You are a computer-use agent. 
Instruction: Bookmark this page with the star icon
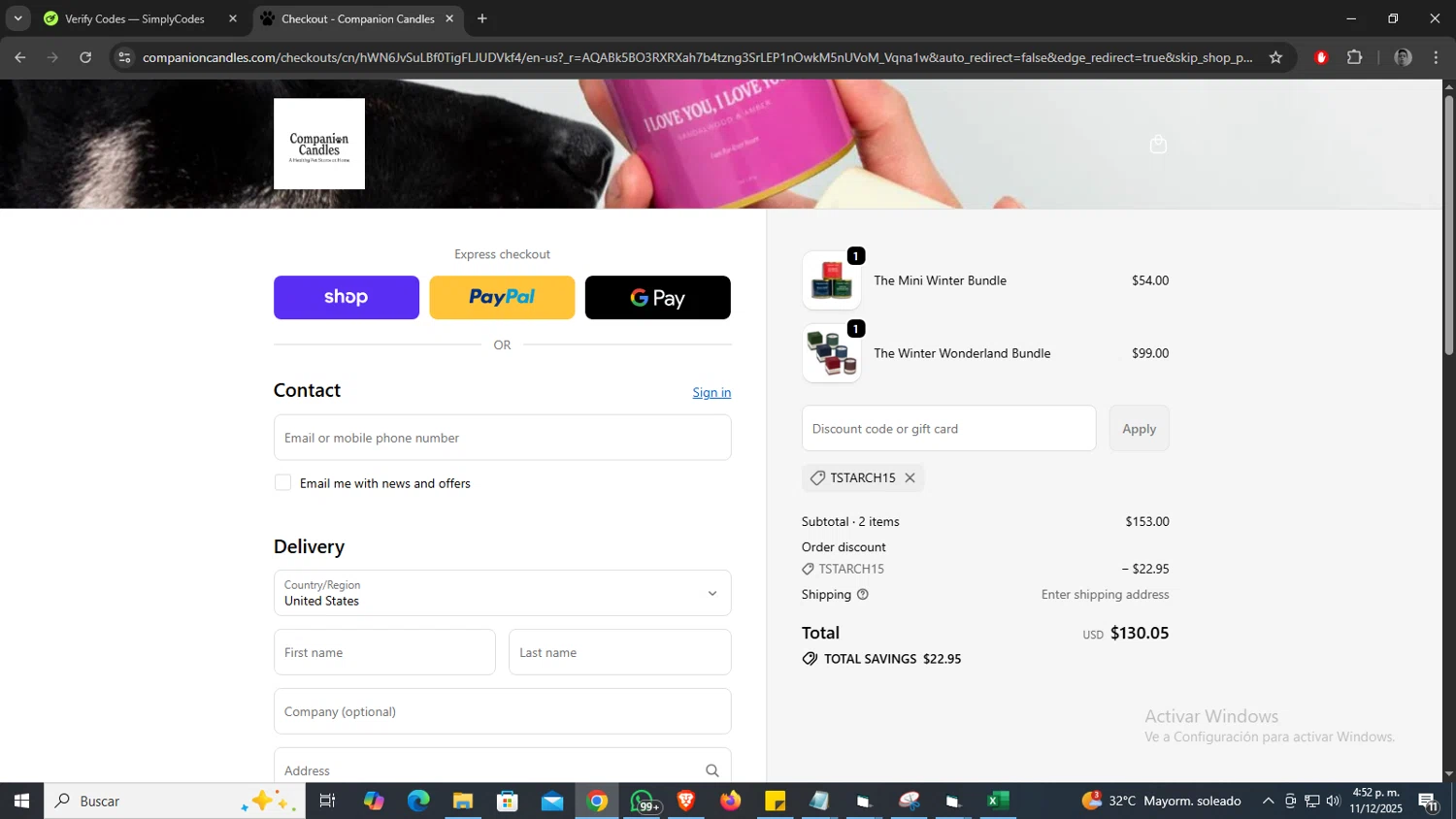tap(1275, 57)
